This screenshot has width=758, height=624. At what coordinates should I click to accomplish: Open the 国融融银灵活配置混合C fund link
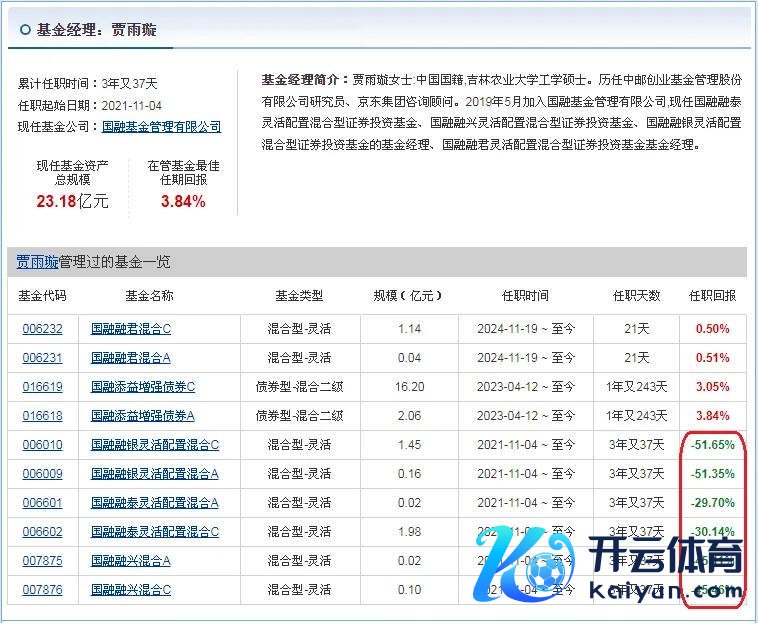pos(155,444)
